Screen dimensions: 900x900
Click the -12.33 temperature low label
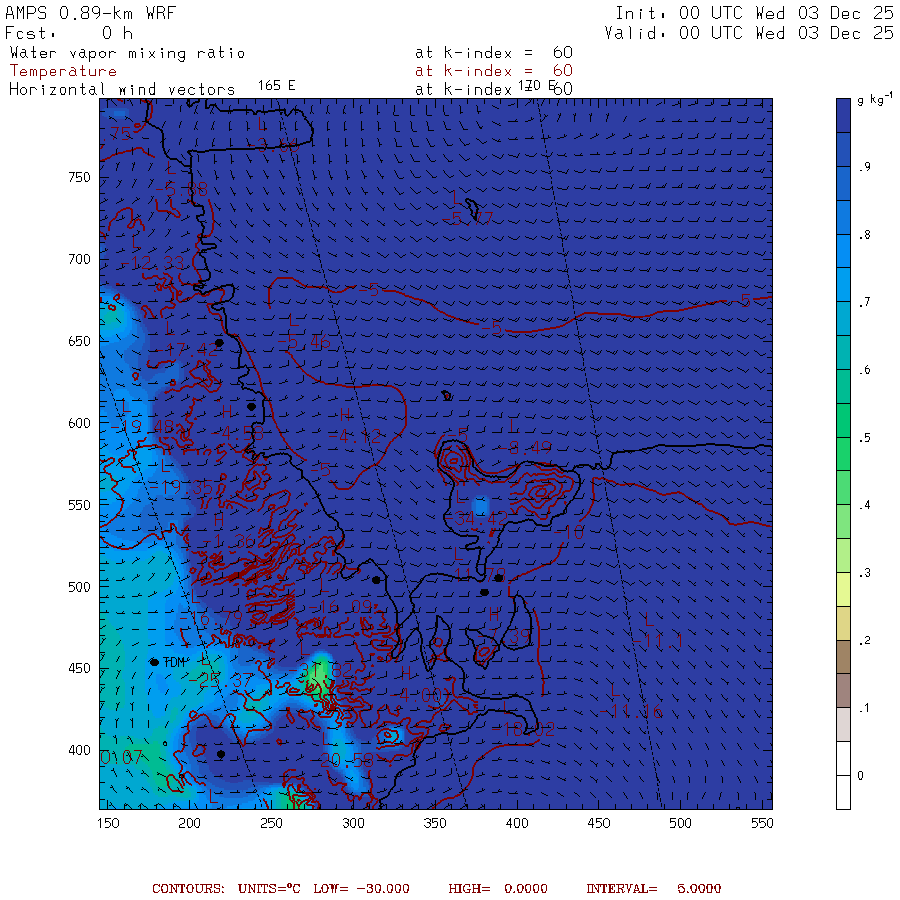153,263
